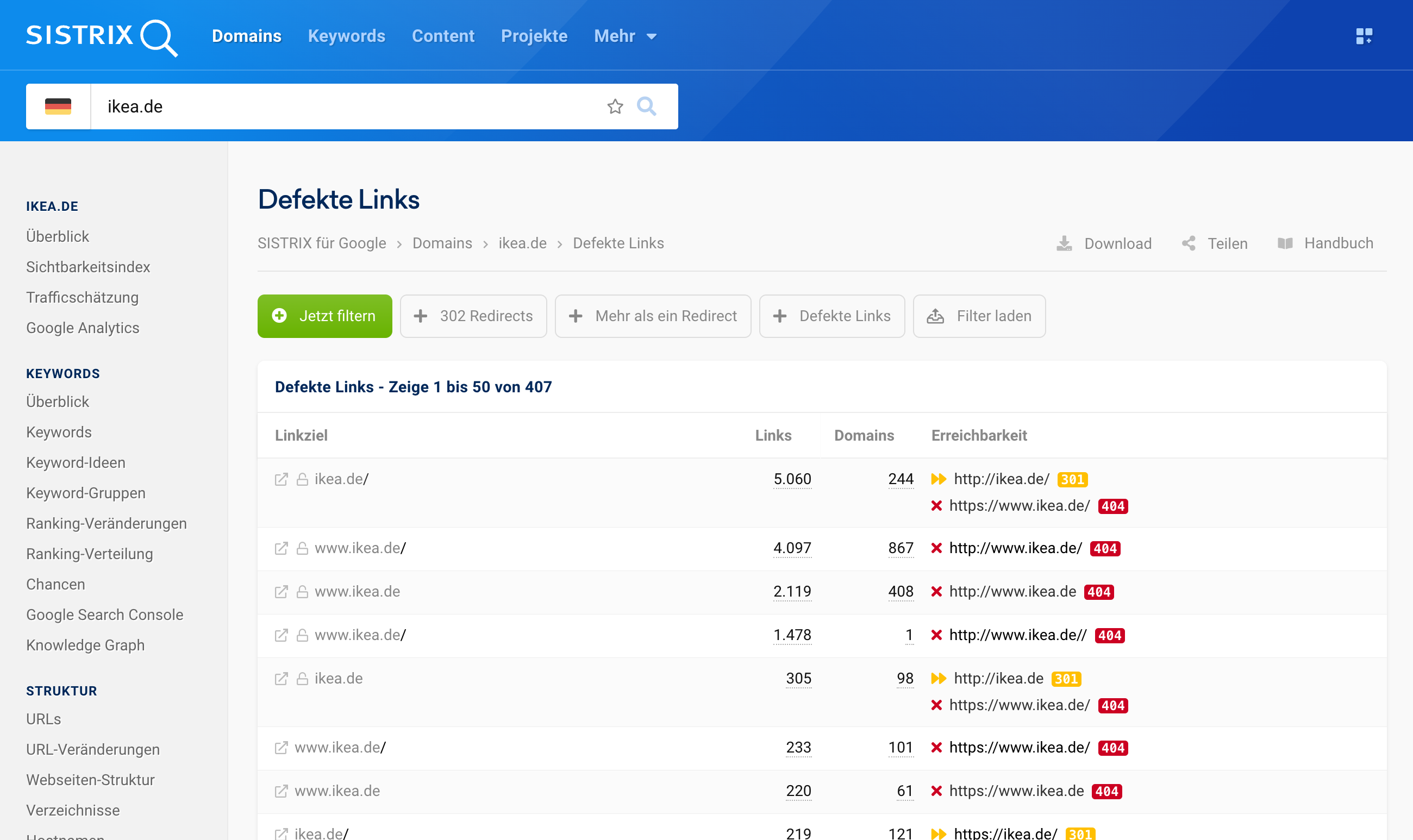
Task: Open Sichtbarkeitsindex in the sidebar
Action: tap(87, 267)
